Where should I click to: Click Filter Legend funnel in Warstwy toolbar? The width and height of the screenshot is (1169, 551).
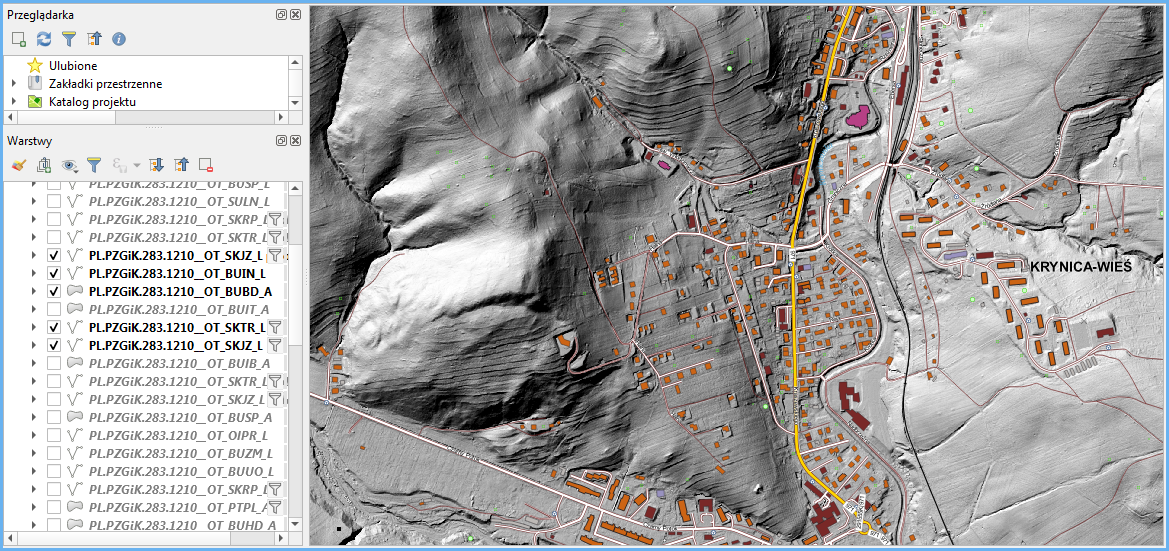pyautogui.click(x=94, y=165)
